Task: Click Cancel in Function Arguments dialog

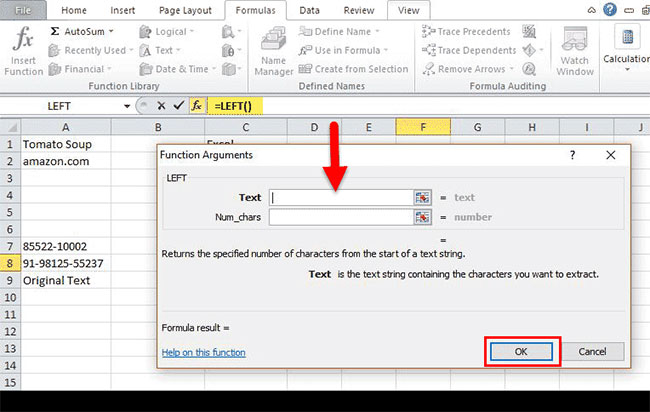Action: (x=592, y=352)
